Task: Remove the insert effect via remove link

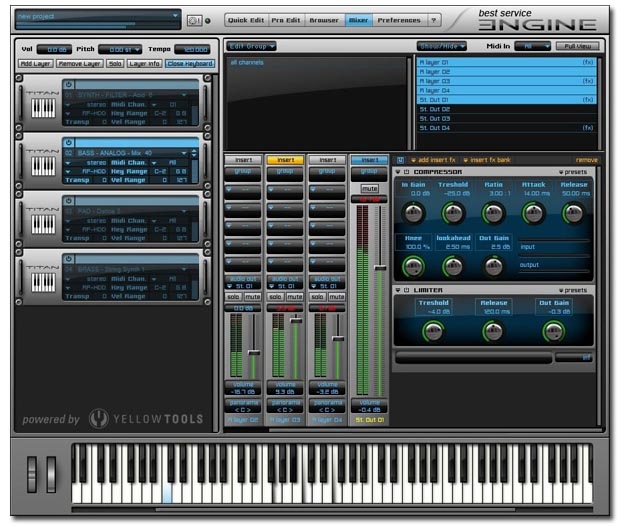Action: point(586,160)
